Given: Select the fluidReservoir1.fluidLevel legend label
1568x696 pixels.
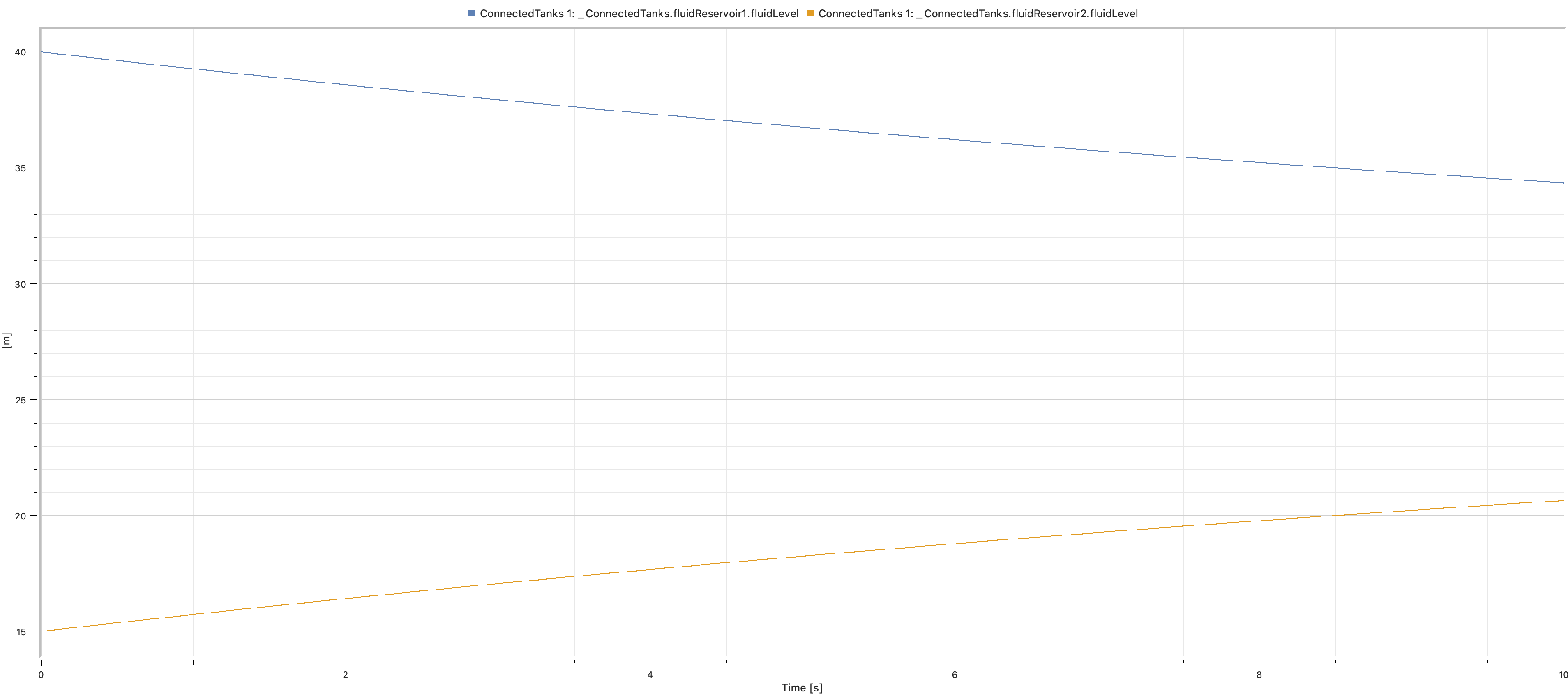Looking at the screenshot, I should click(639, 14).
